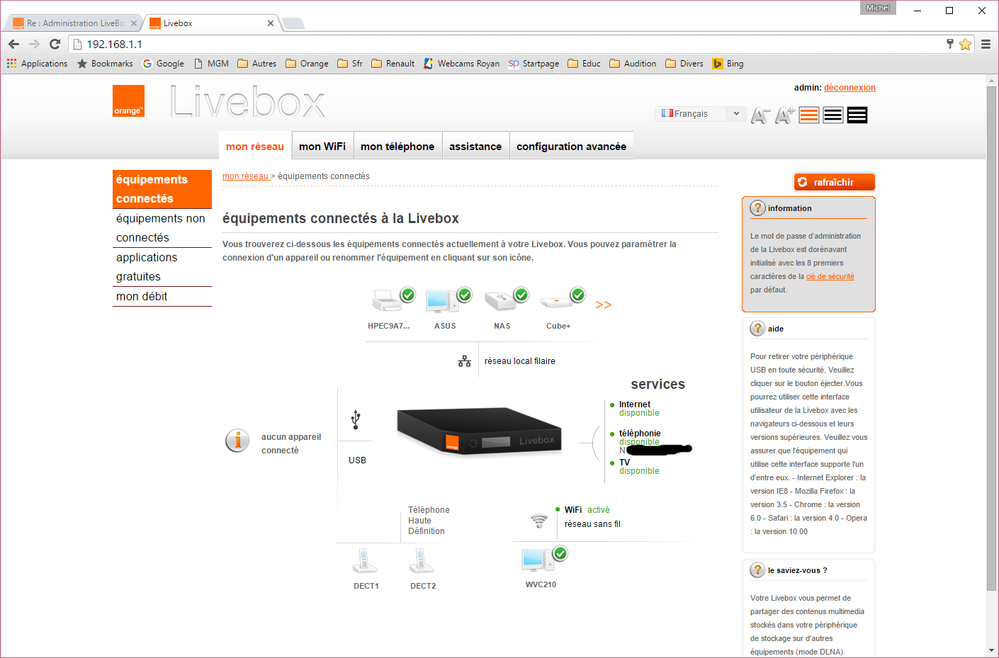Open the Google bookmark
Viewport: 999px width, 658px height.
pyautogui.click(x=163, y=64)
